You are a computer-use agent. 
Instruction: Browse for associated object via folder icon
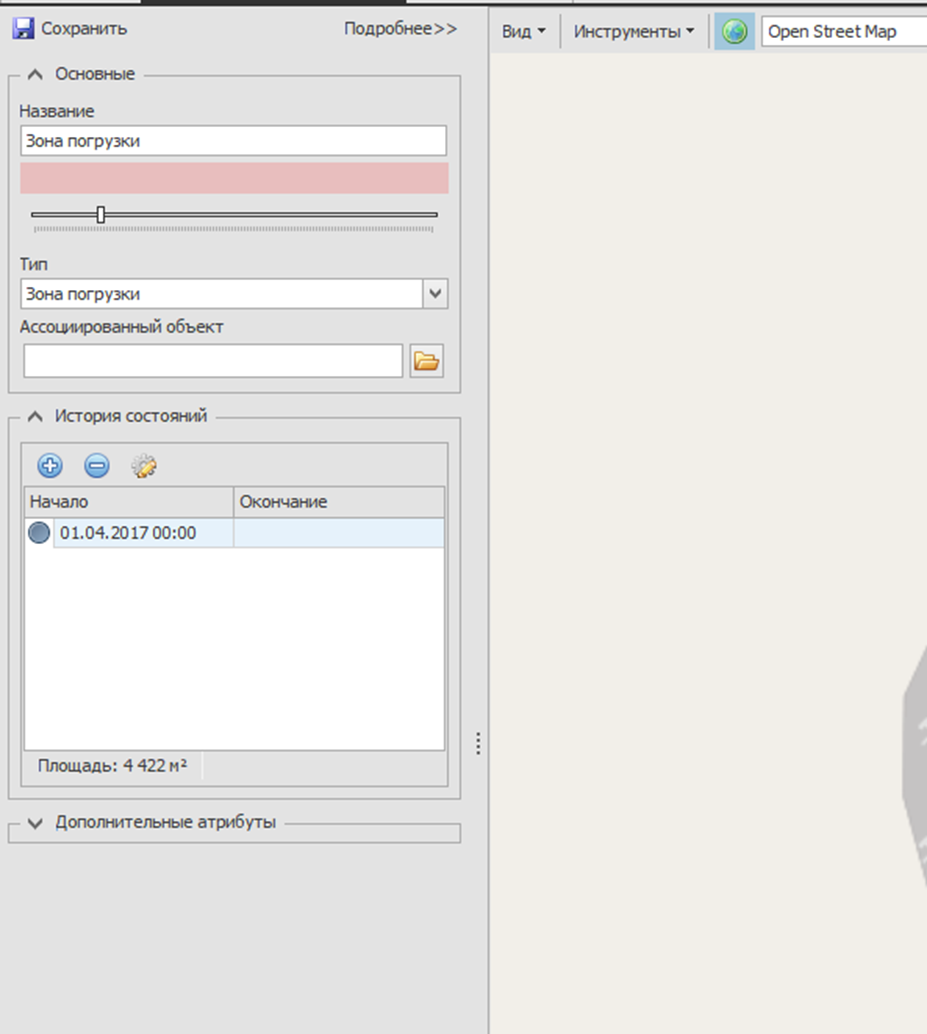point(427,361)
